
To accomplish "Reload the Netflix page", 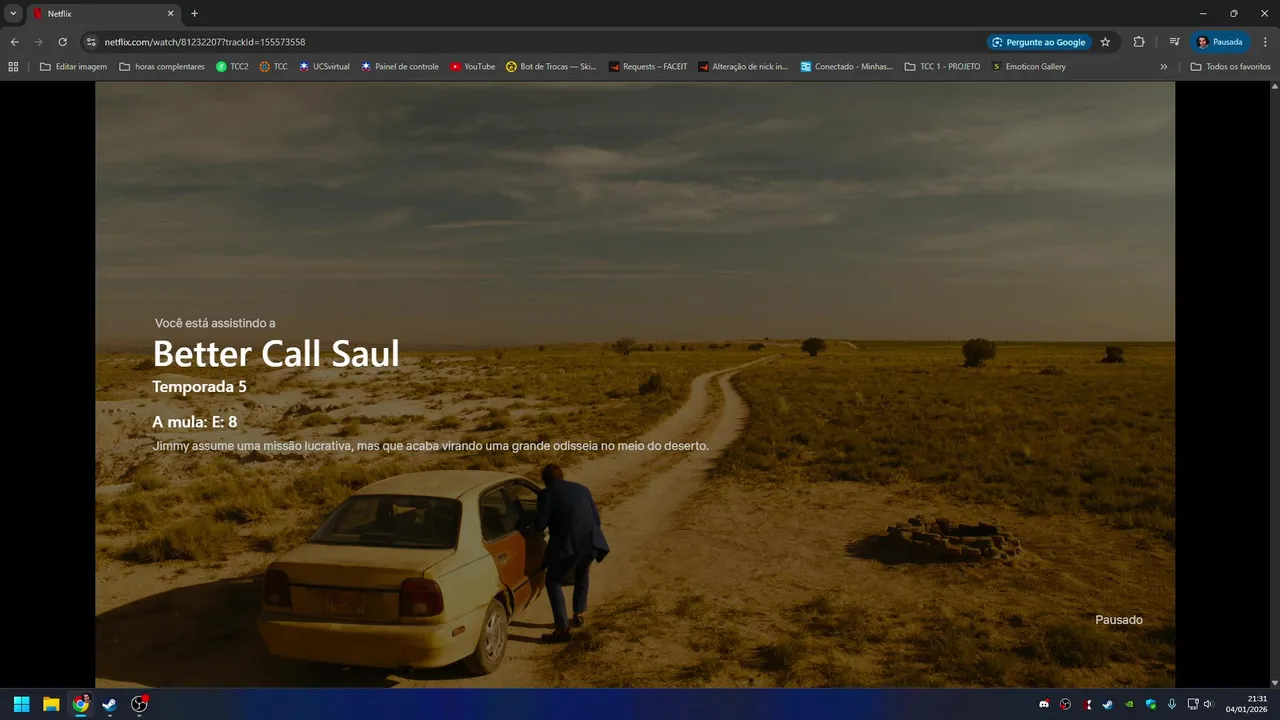I will click(63, 42).
